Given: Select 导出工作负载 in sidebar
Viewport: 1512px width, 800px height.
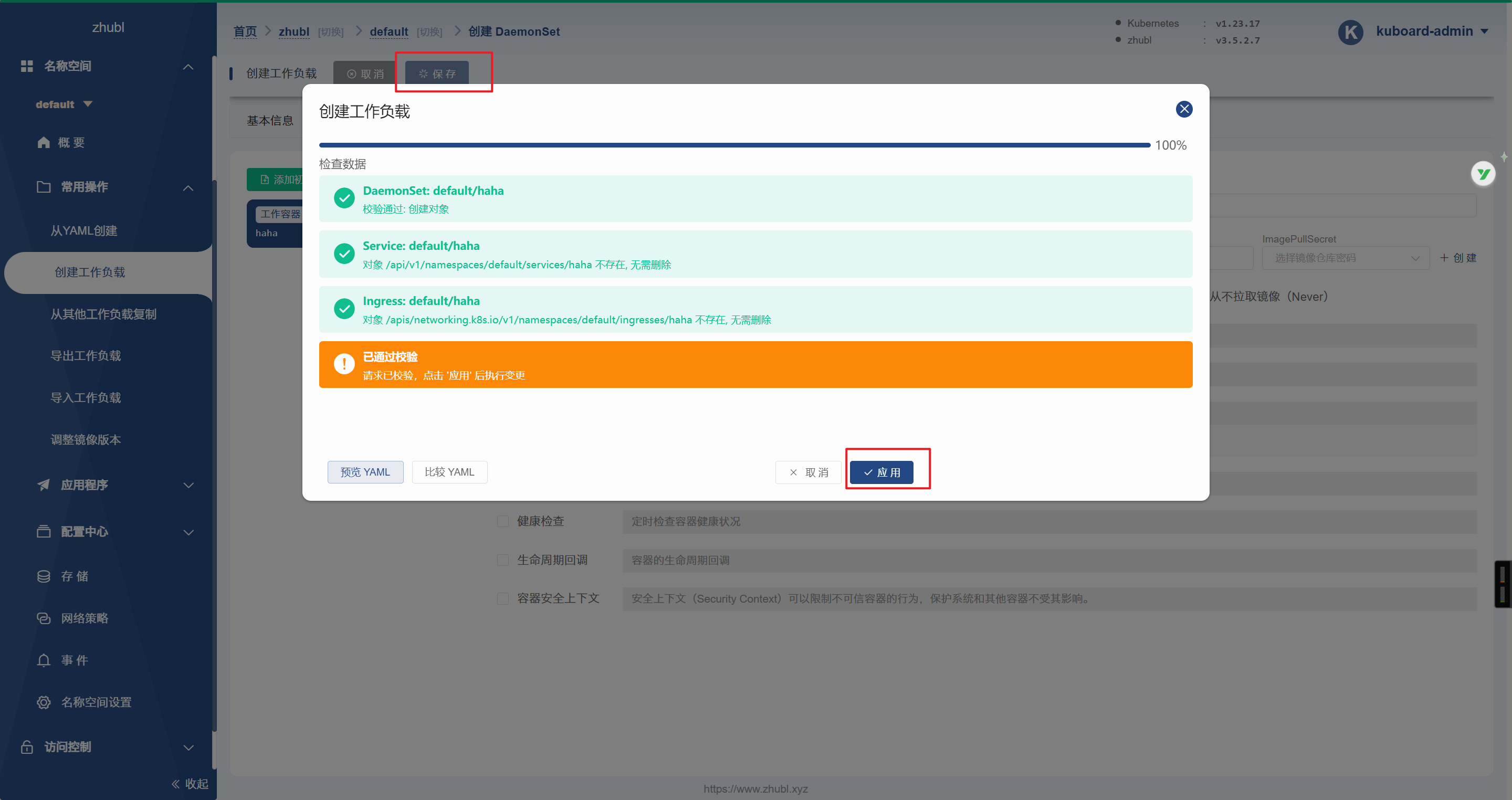Looking at the screenshot, I should click(x=86, y=356).
